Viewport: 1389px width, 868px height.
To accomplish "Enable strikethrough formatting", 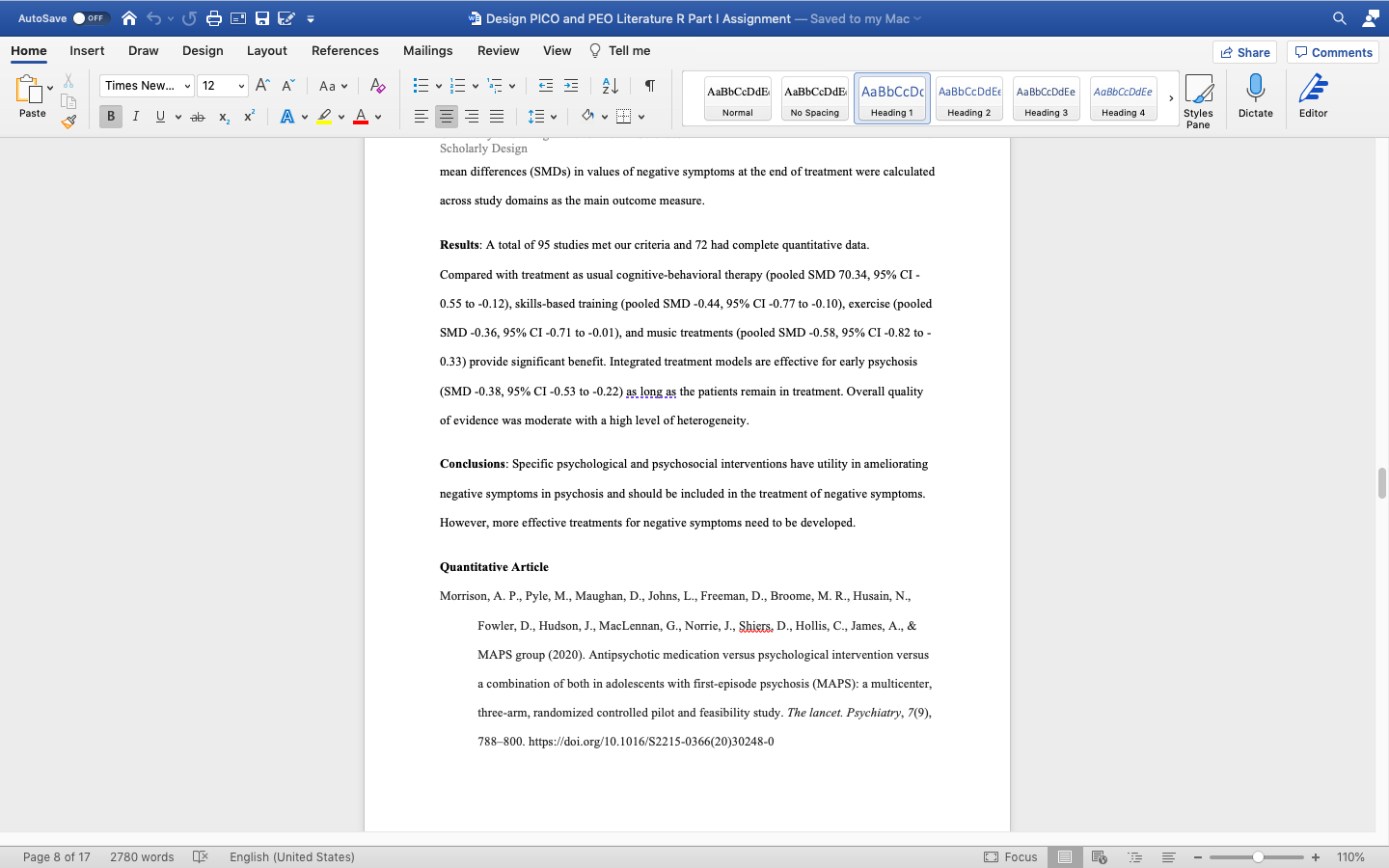I will click(x=197, y=116).
